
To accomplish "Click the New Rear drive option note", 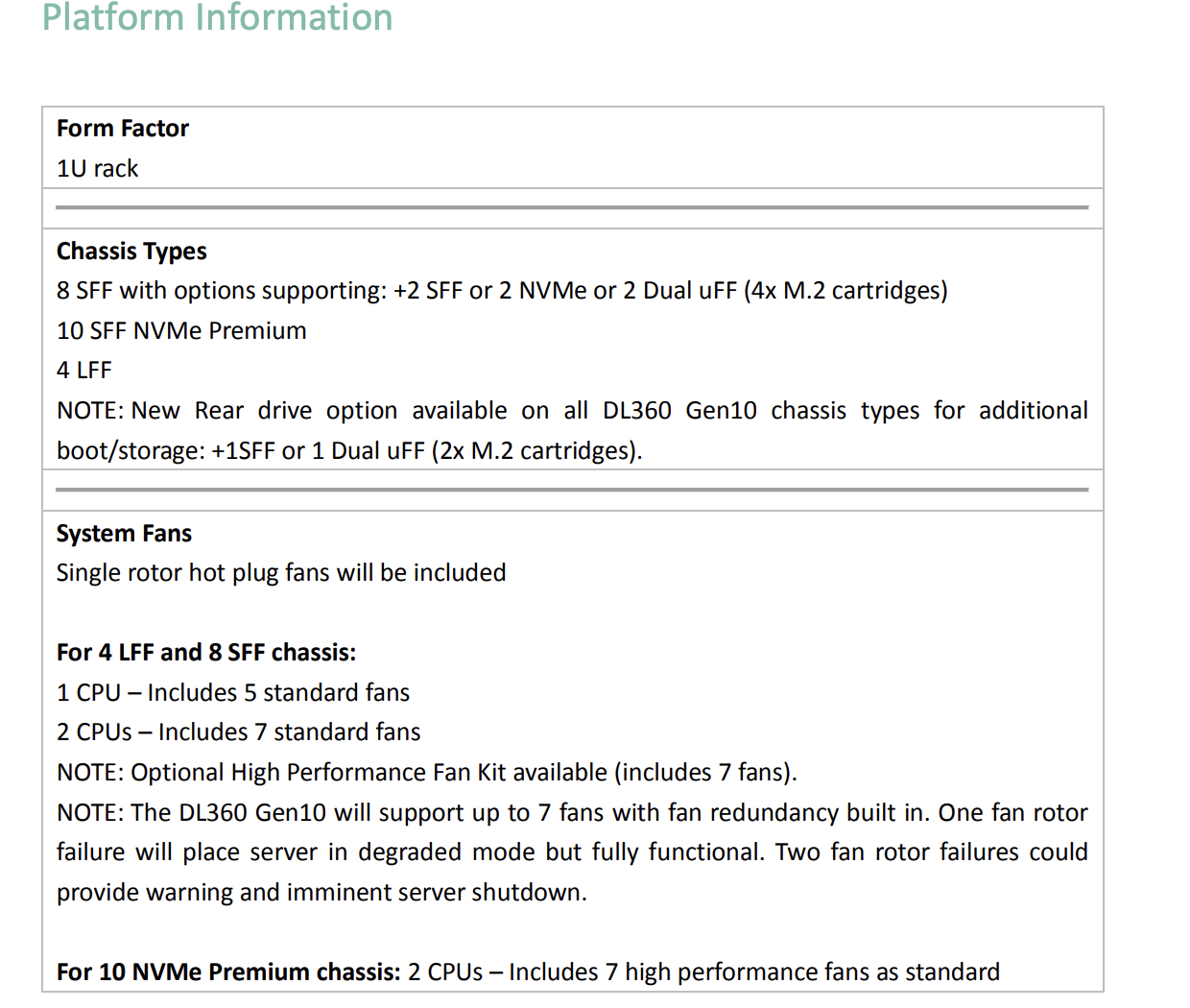I will (x=572, y=411).
